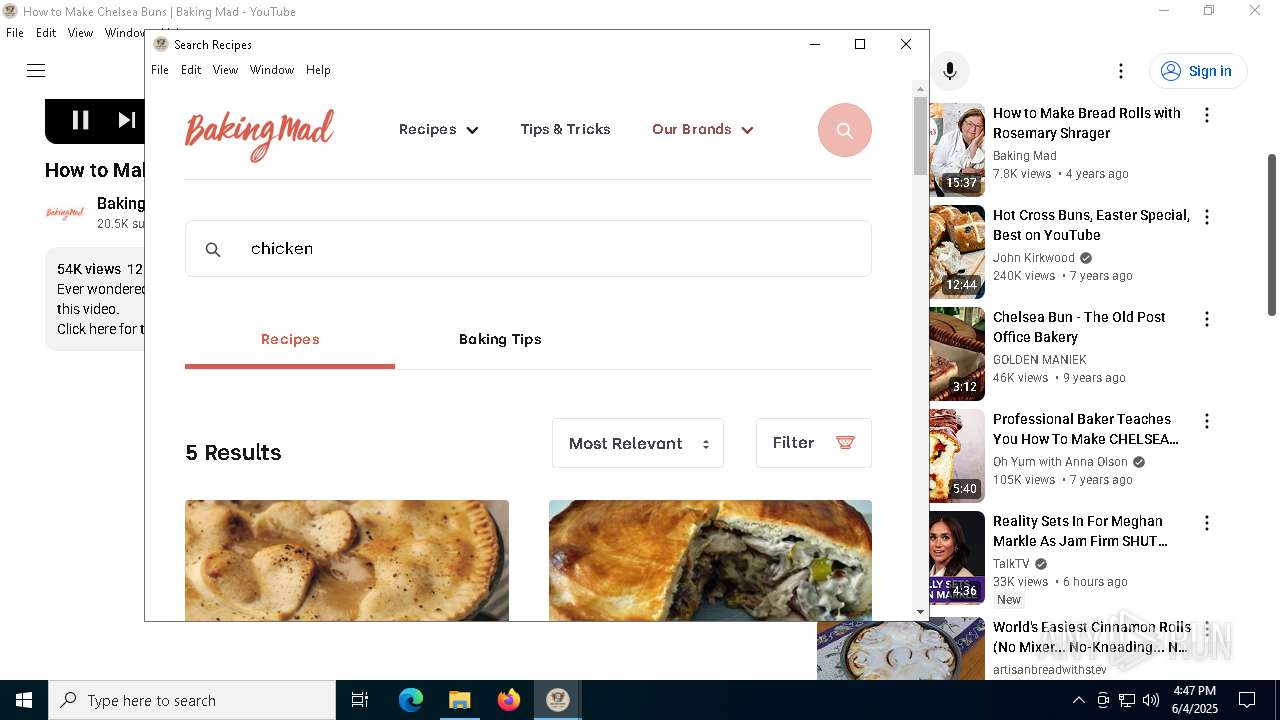Expand the Recipes navigation dropdown
Image resolution: width=1280 pixels, height=720 pixels.
point(438,129)
